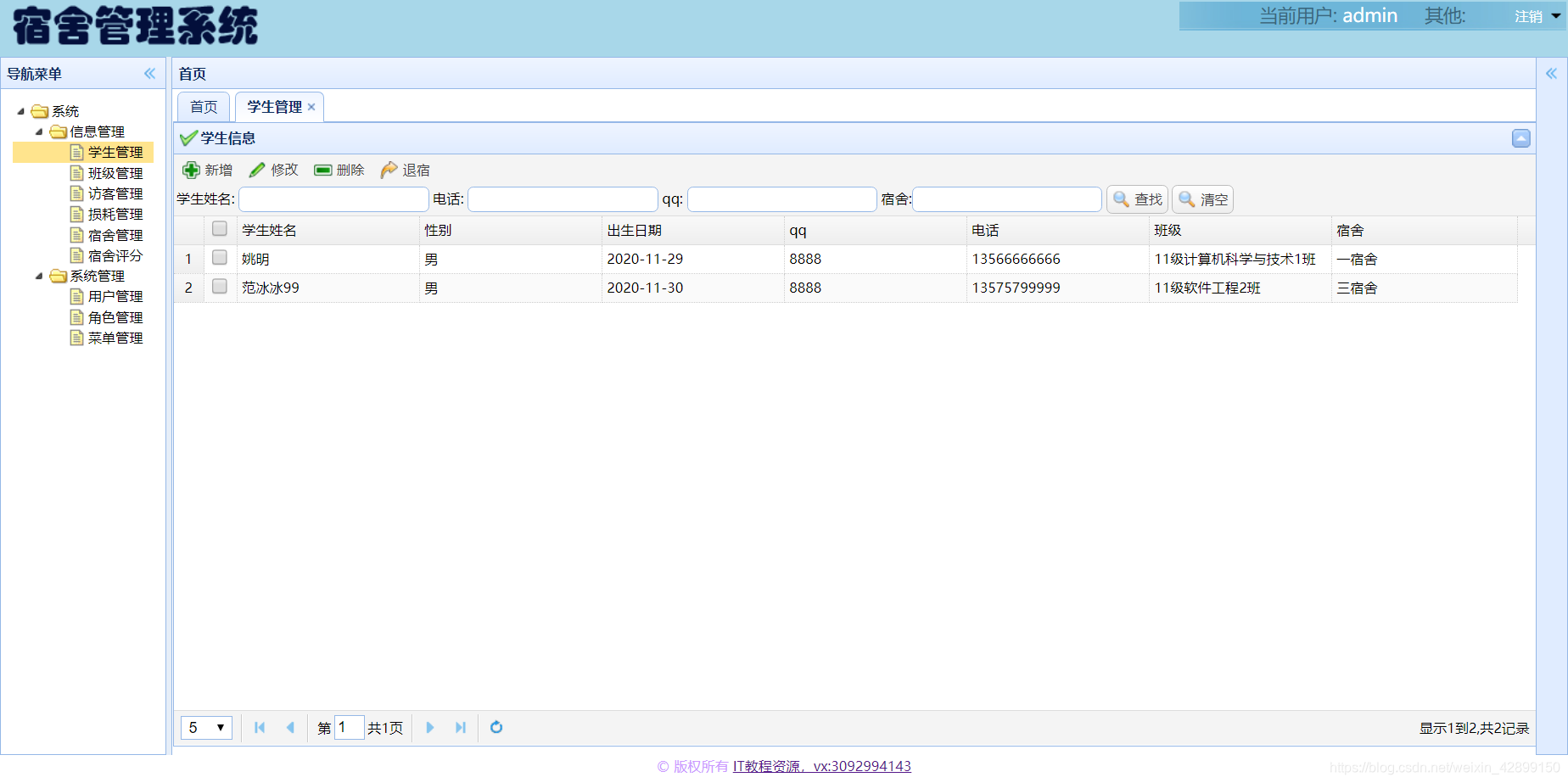Viewport: 1568px width, 783px height.
Task: Click the document icon beside 访客管理
Action: click(77, 193)
